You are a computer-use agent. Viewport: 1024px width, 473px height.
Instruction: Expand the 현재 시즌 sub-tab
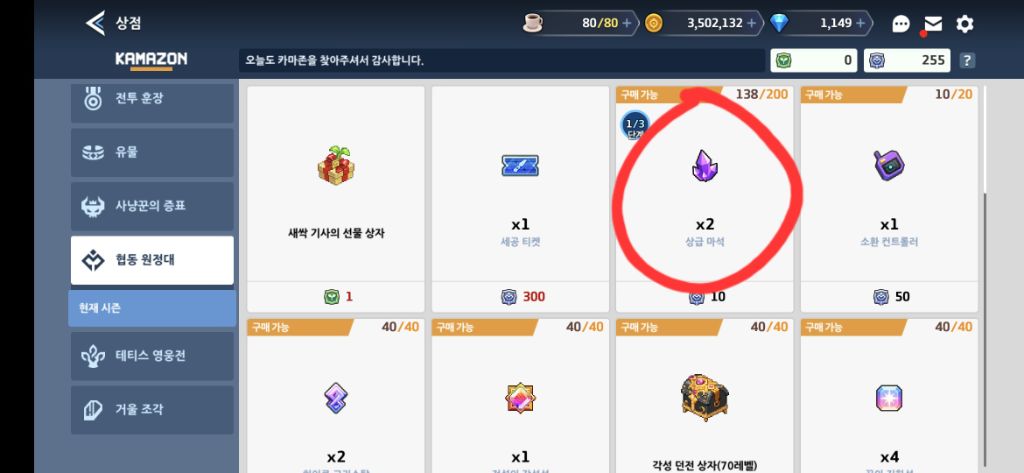(152, 308)
